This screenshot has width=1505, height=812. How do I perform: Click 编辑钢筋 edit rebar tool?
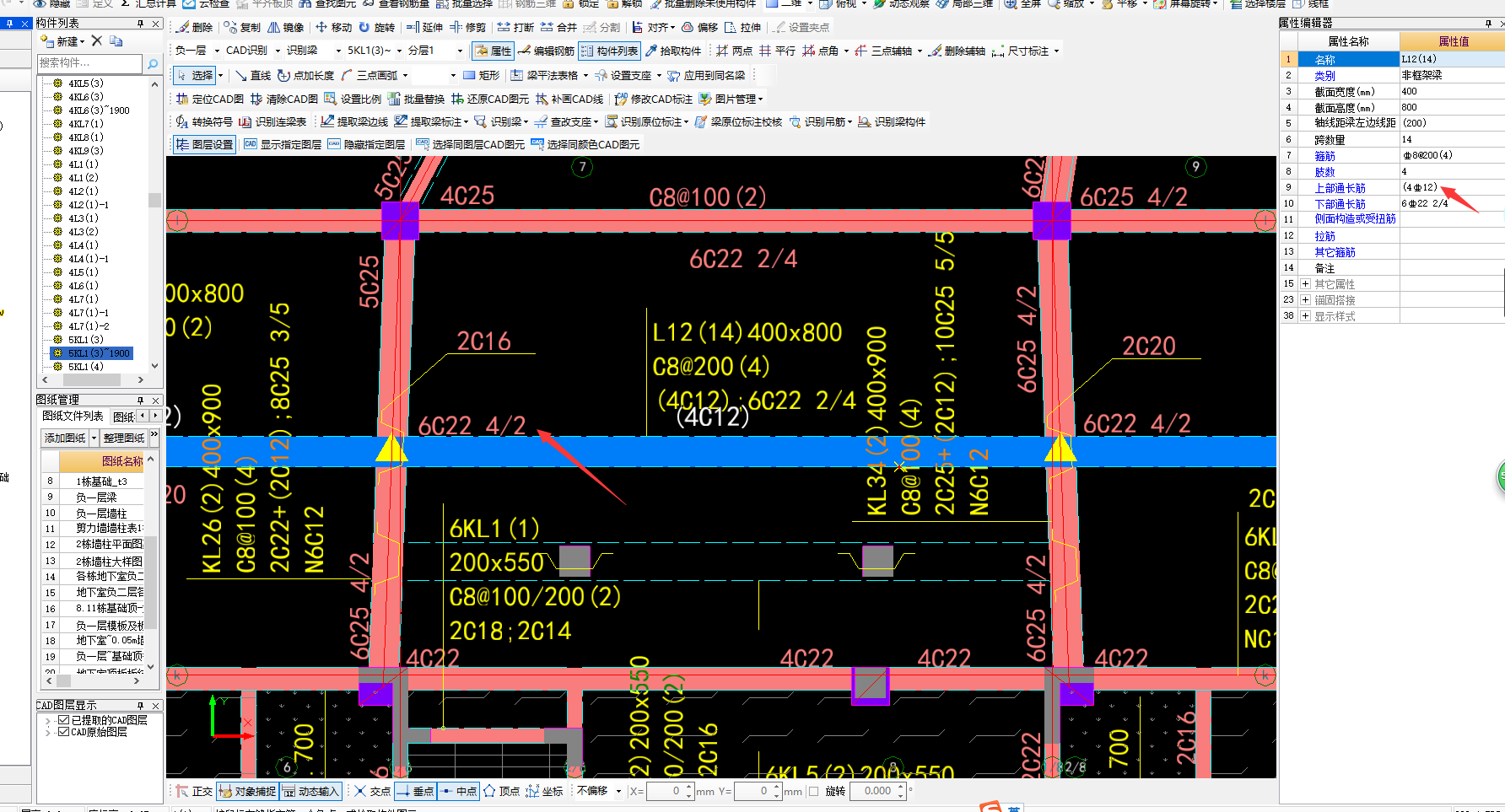pyautogui.click(x=546, y=51)
